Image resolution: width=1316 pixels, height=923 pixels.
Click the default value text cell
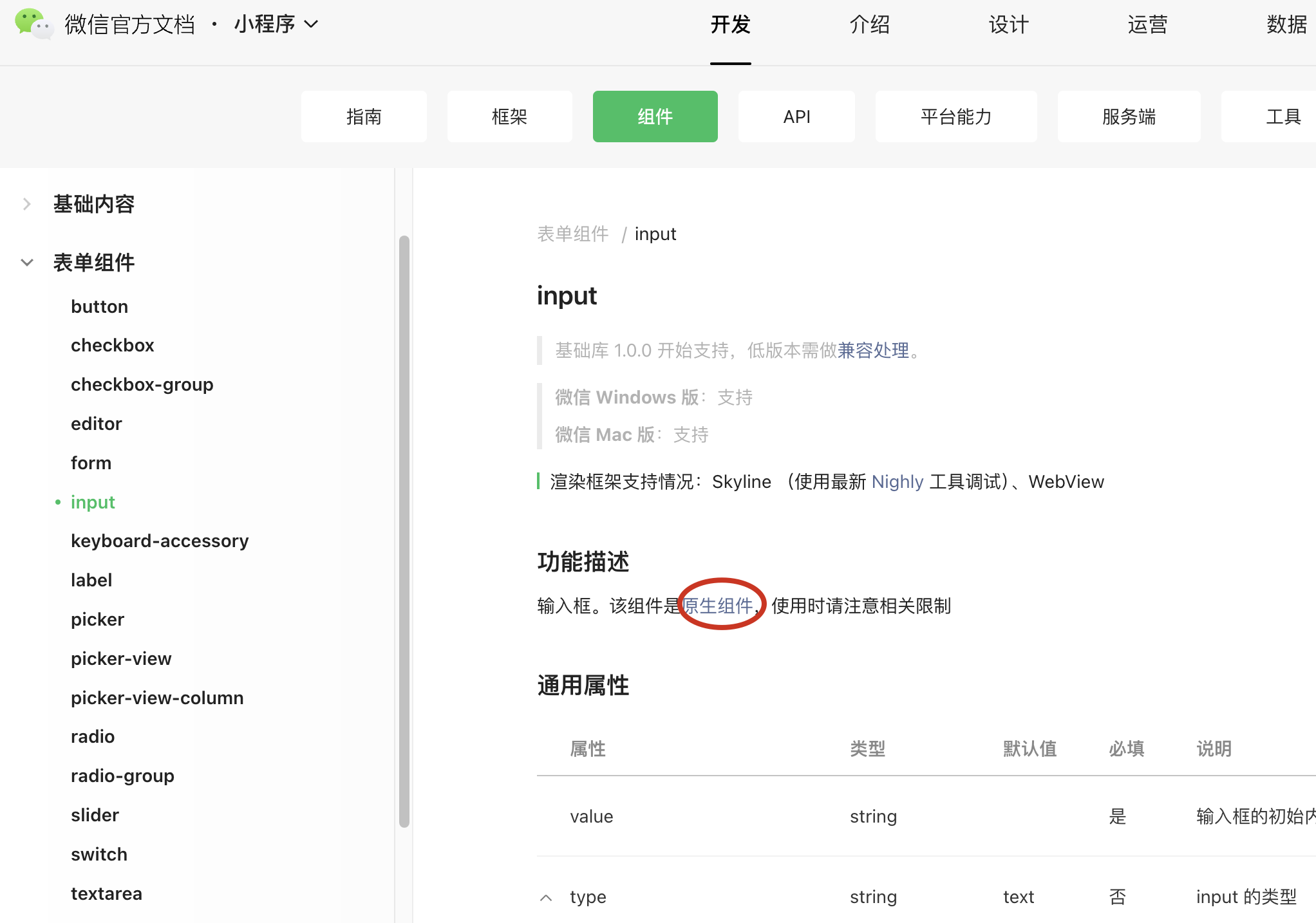(1019, 897)
